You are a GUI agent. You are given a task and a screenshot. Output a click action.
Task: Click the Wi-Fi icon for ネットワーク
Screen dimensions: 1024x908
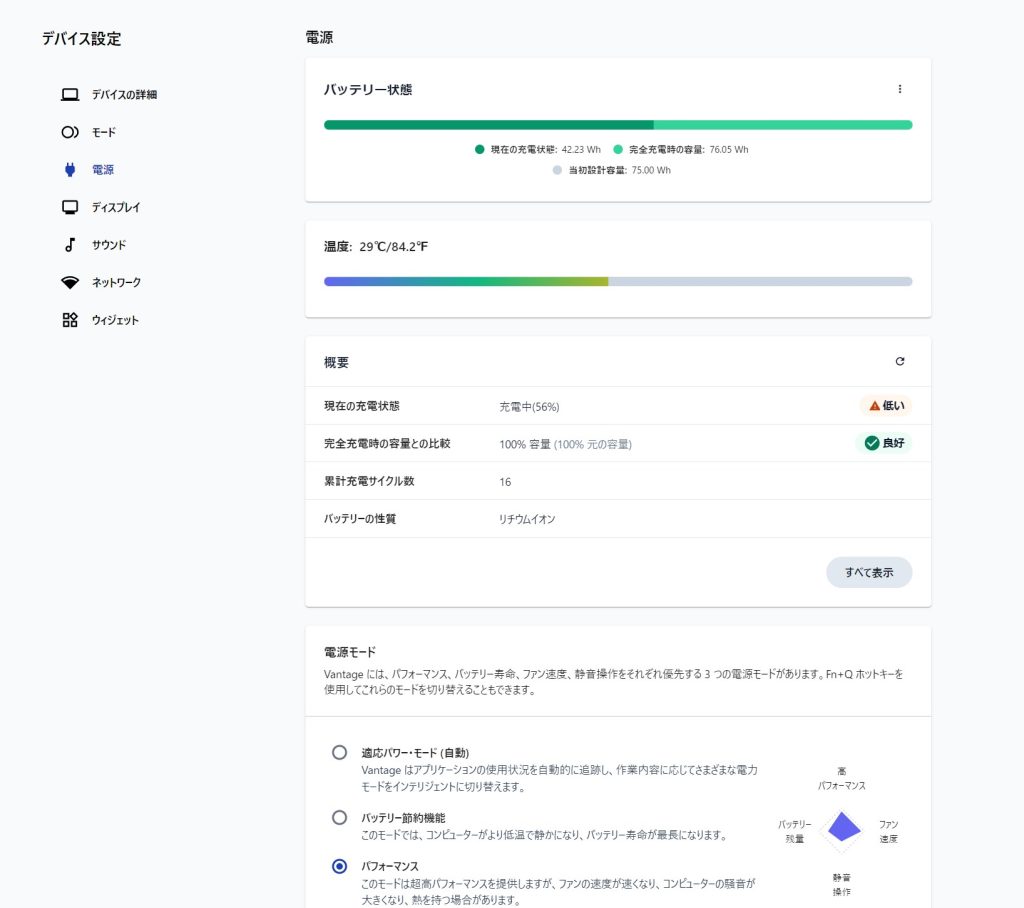[x=70, y=283]
